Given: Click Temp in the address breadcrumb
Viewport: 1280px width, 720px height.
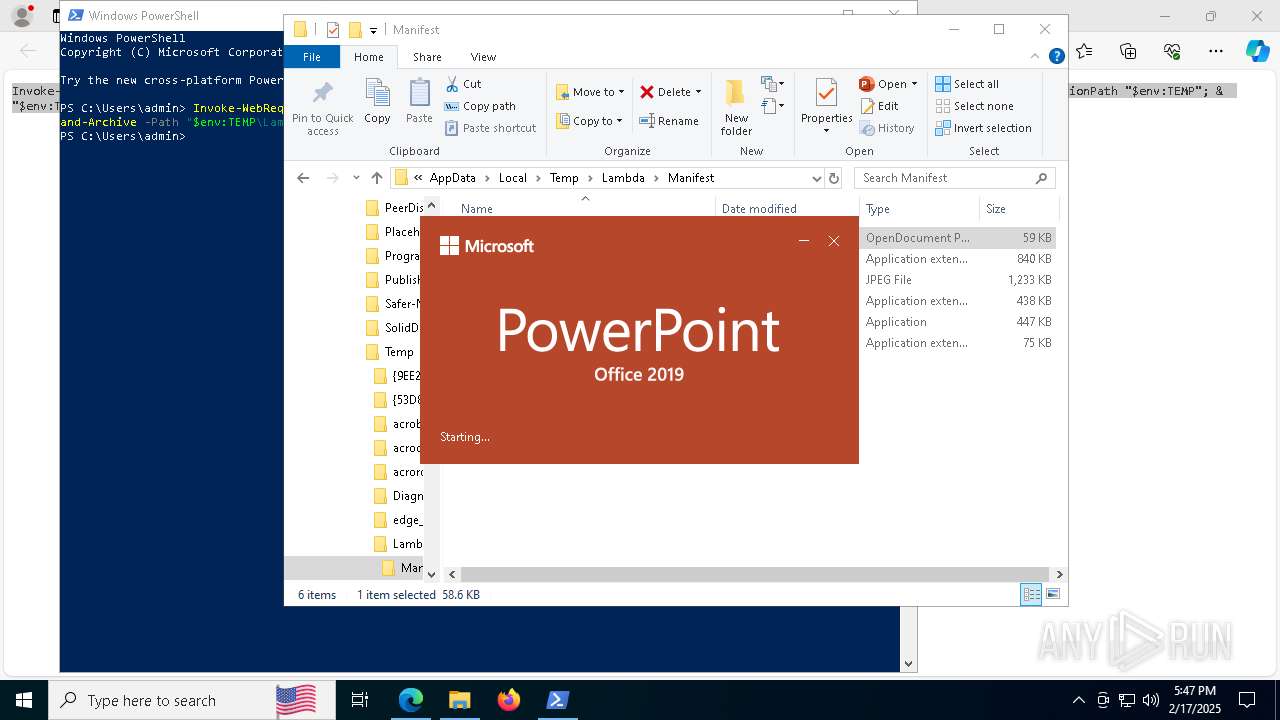Looking at the screenshot, I should (564, 178).
